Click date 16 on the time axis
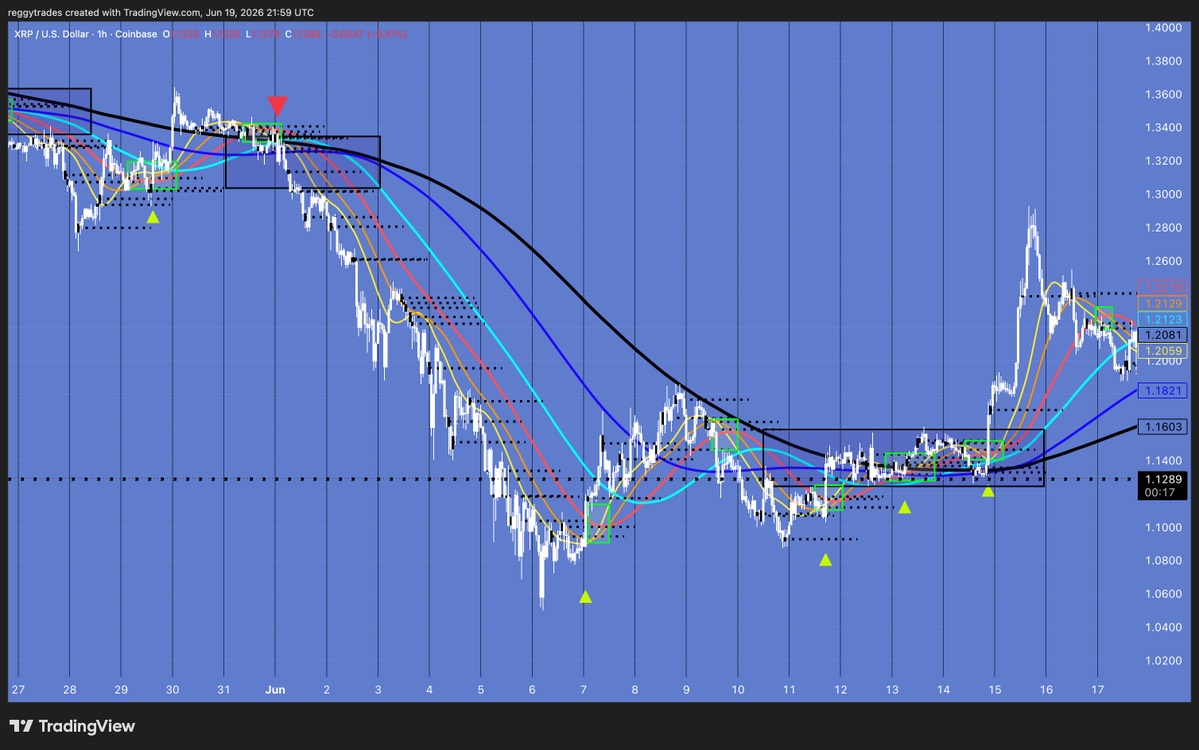 [x=1046, y=690]
